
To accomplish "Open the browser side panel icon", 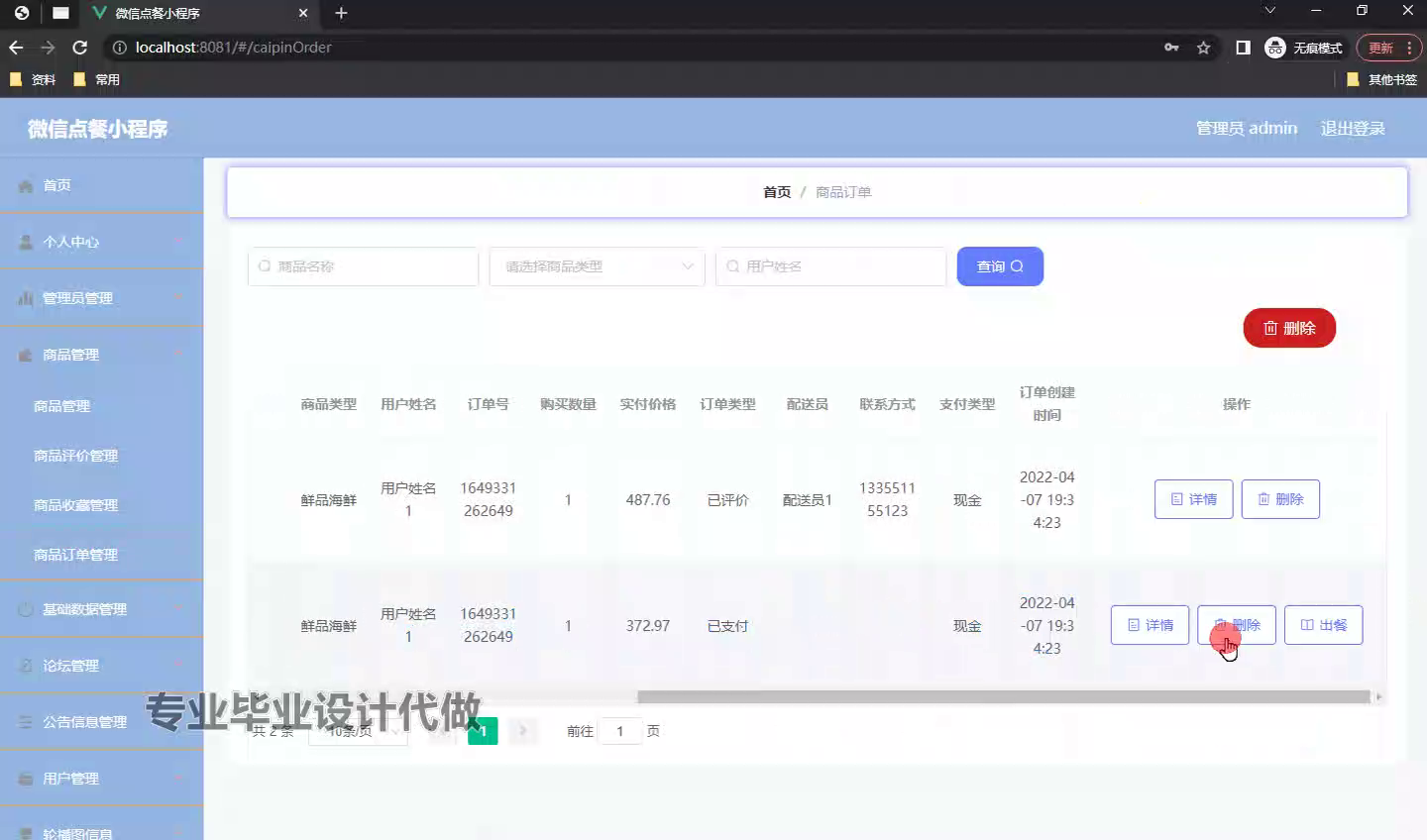I will point(1243,48).
